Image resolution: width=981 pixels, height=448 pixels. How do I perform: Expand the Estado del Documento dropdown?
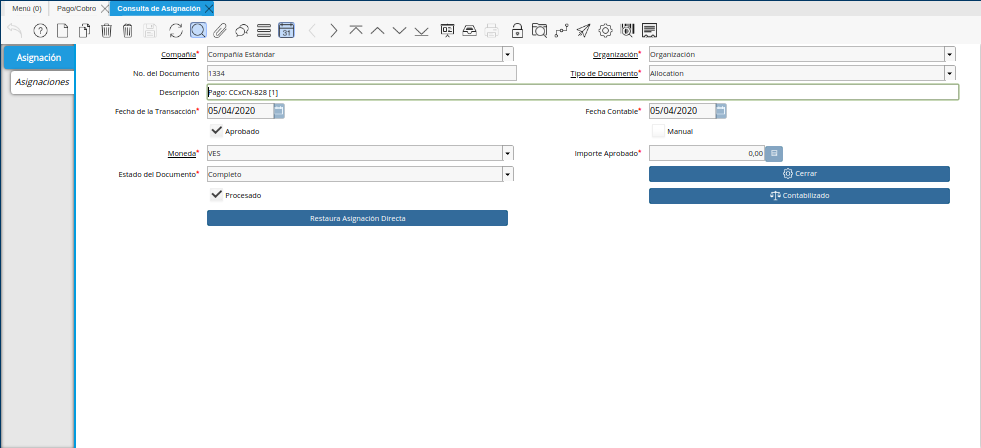click(508, 174)
